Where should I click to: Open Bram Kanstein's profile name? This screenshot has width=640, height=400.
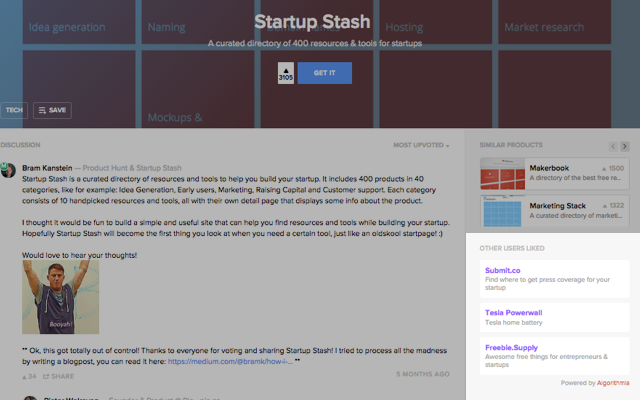point(47,168)
